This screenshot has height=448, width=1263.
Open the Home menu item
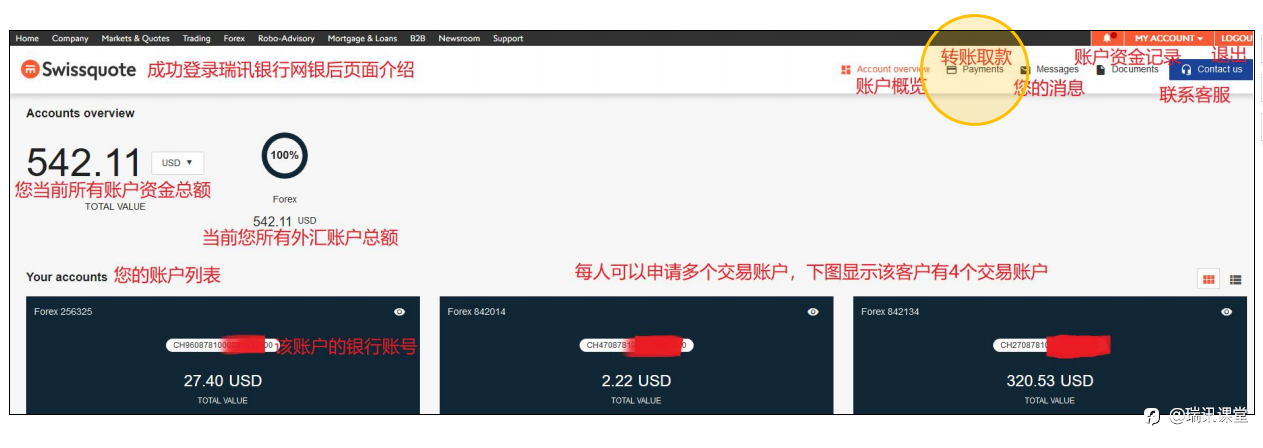28,39
